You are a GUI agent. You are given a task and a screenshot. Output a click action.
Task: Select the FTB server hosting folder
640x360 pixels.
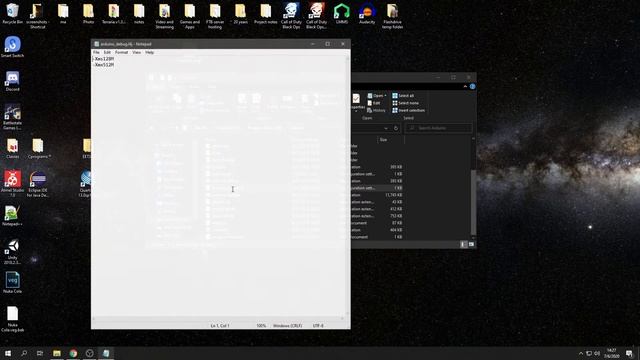215,16
